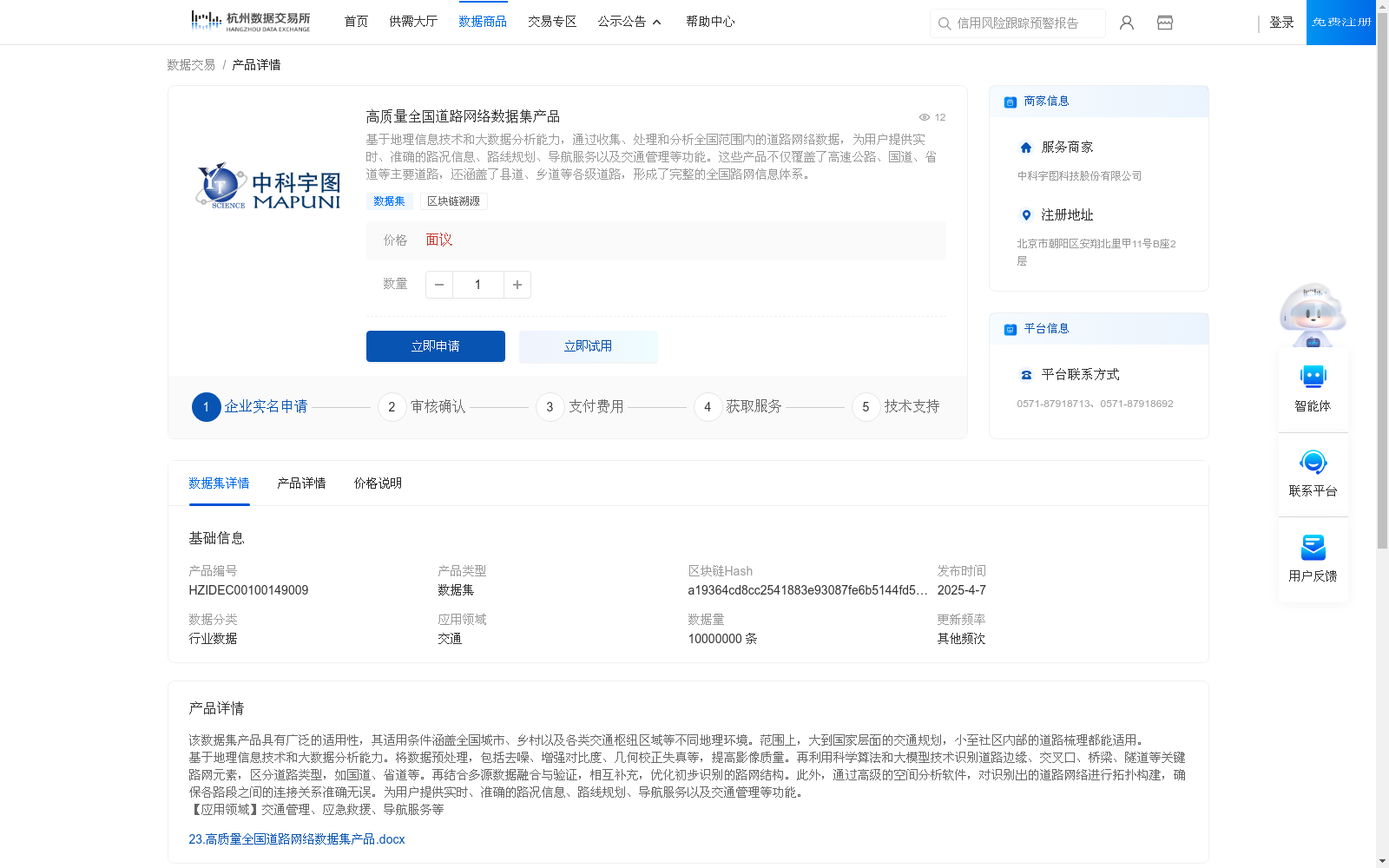1389x868 pixels.
Task: Open the user profile icon
Action: pyautogui.click(x=1126, y=23)
